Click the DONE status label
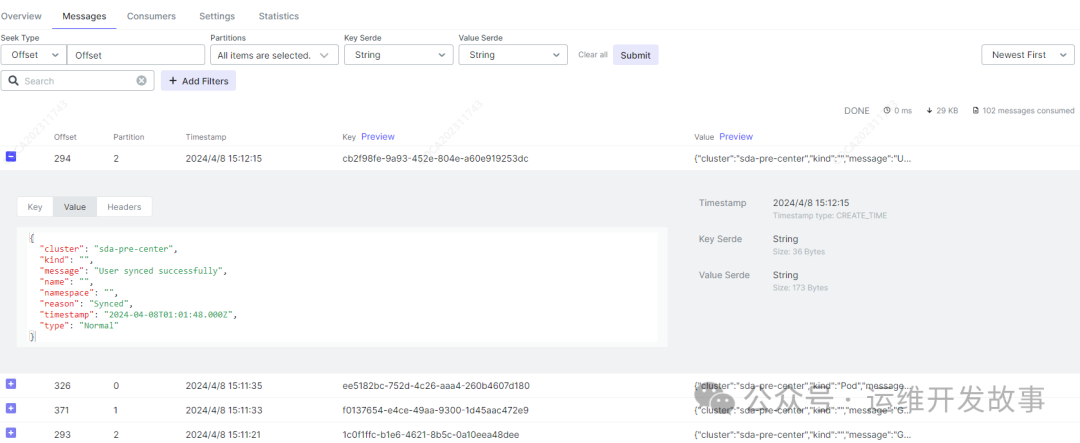 pyautogui.click(x=857, y=110)
